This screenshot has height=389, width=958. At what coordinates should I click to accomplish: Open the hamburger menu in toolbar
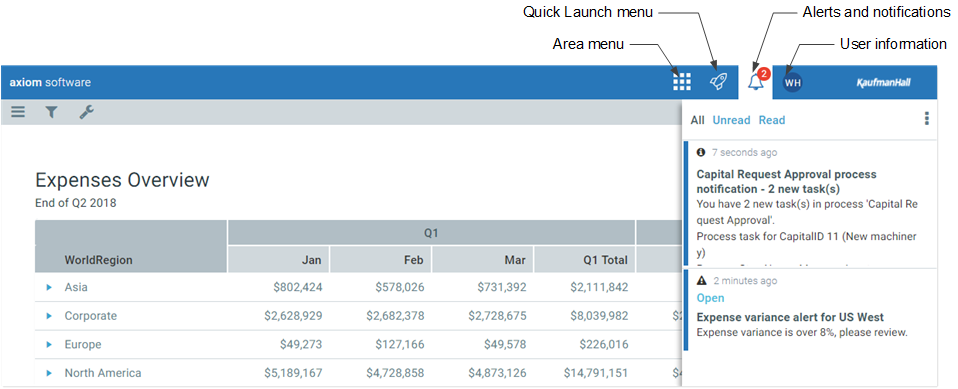(18, 112)
